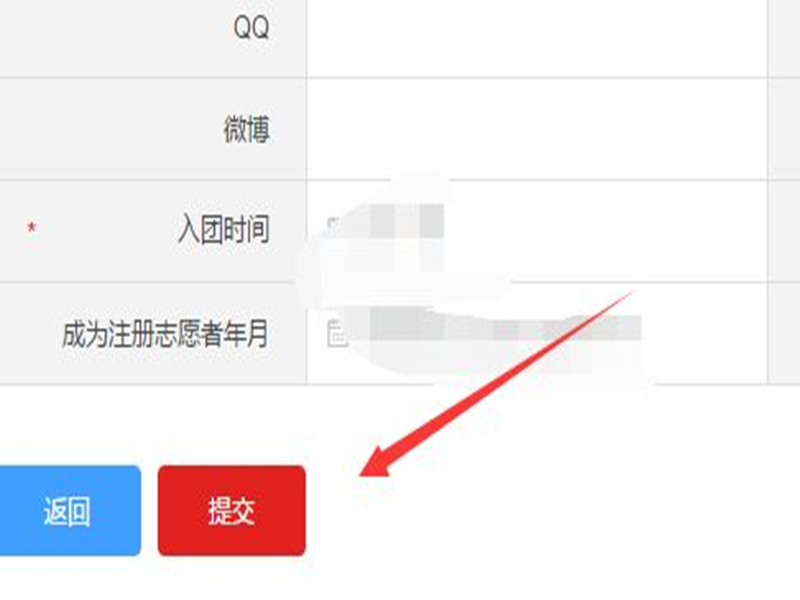Click the red required asterisk beside 入团时间
800x600 pixels.
coord(32,228)
